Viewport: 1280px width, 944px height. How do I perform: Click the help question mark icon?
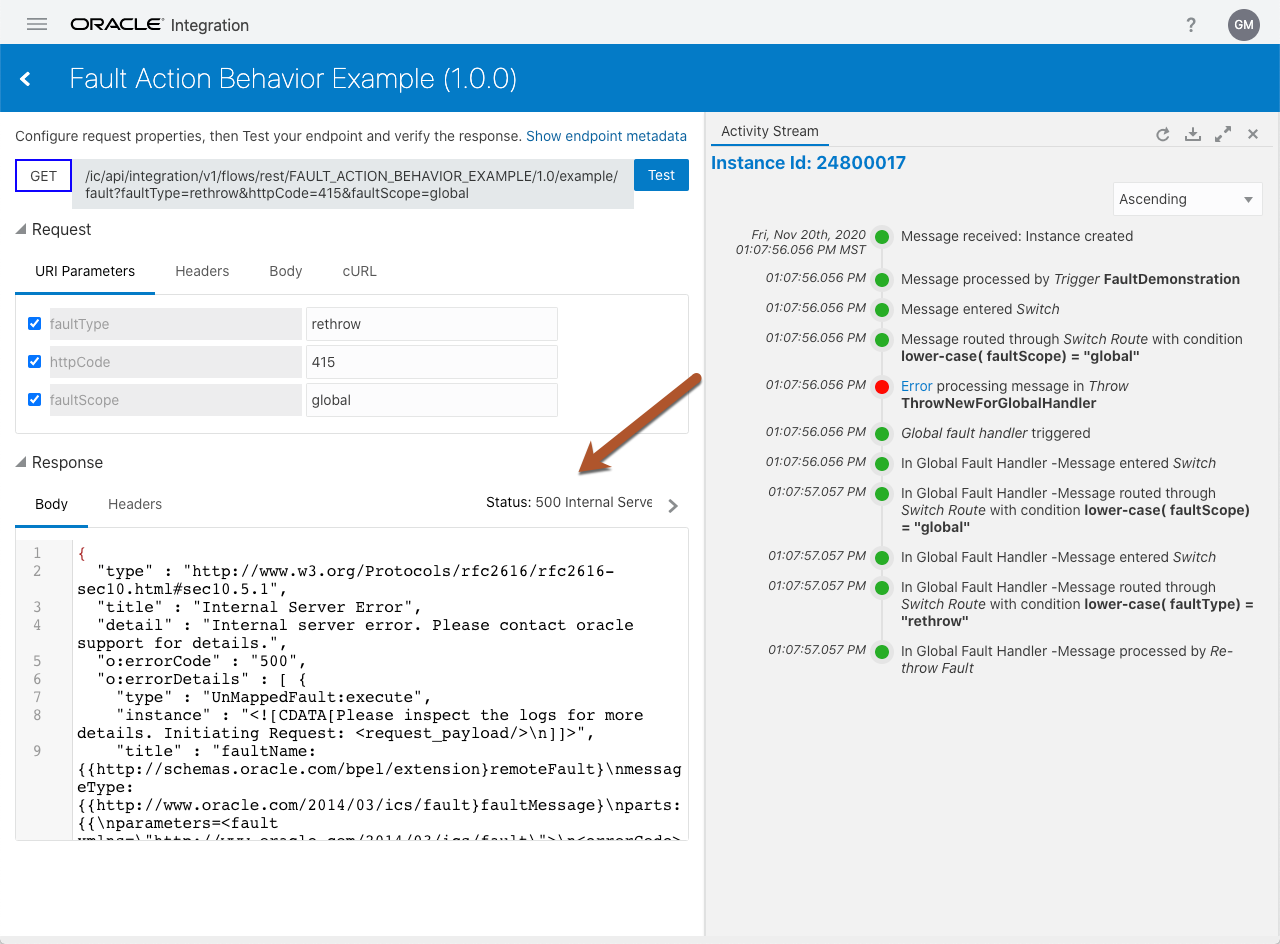pyautogui.click(x=1191, y=25)
